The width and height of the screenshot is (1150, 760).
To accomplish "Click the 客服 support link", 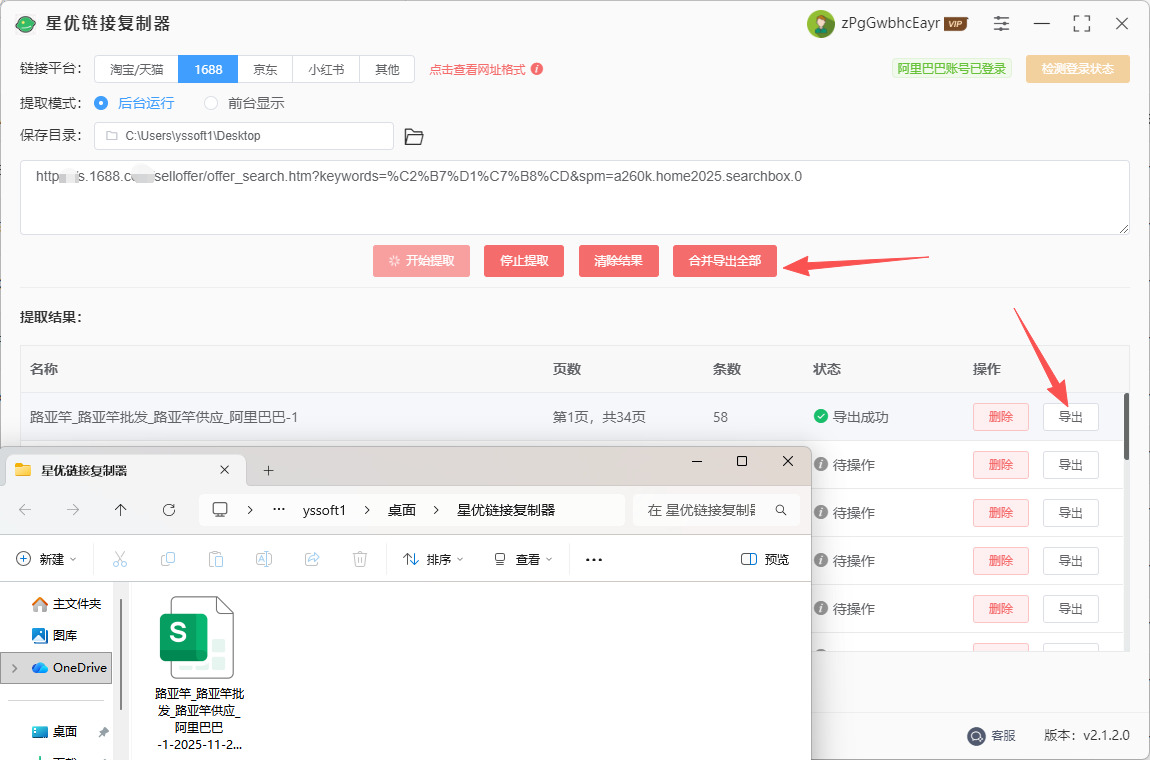I will (1003, 736).
